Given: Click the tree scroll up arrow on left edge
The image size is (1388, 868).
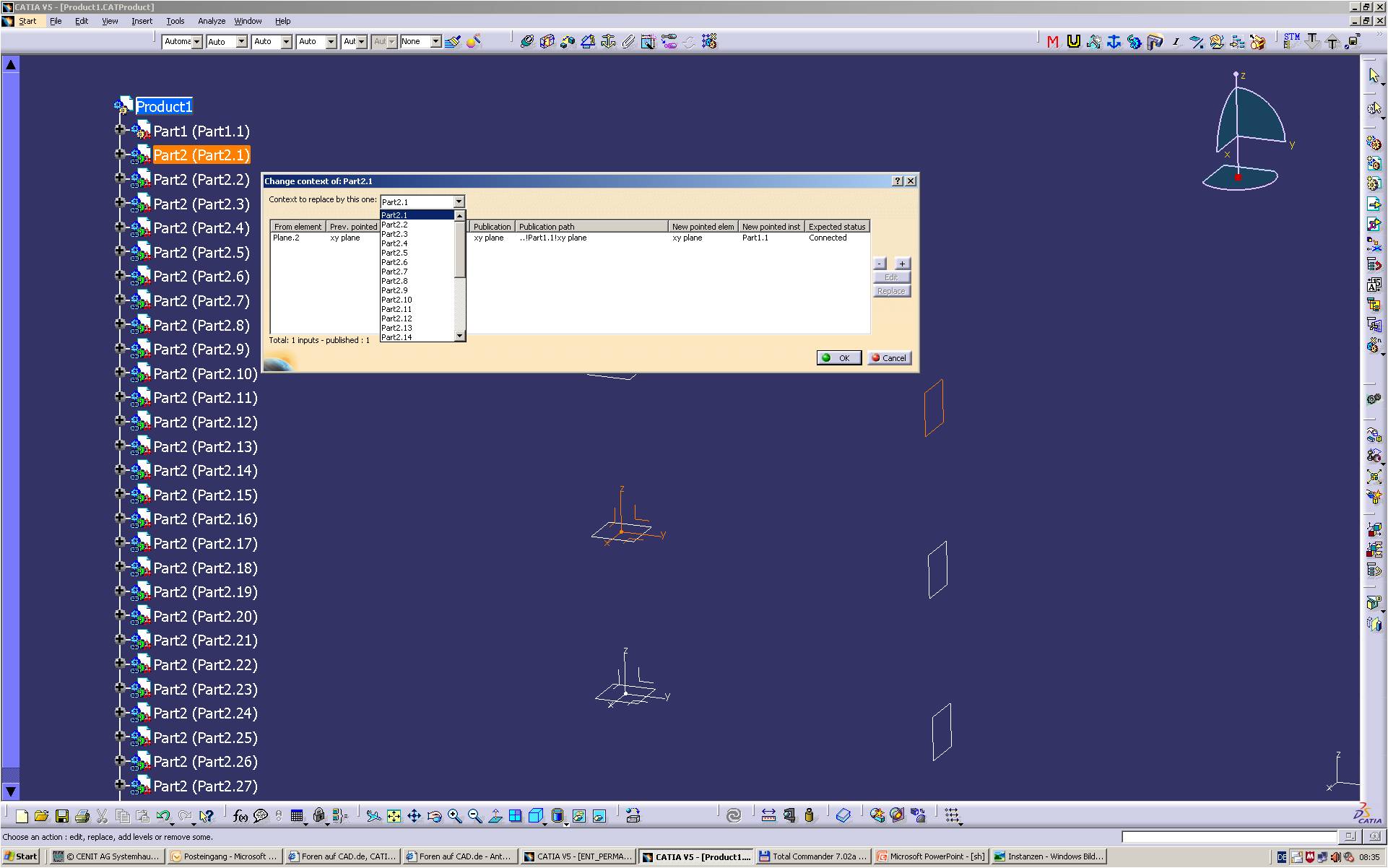Looking at the screenshot, I should point(11,65).
